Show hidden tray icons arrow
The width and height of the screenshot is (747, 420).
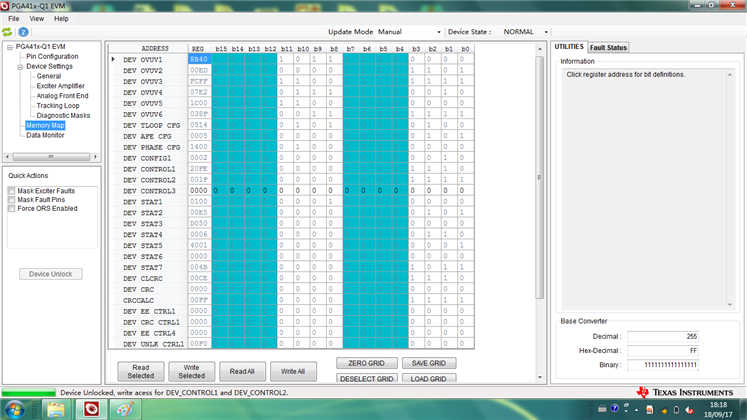tap(637, 410)
